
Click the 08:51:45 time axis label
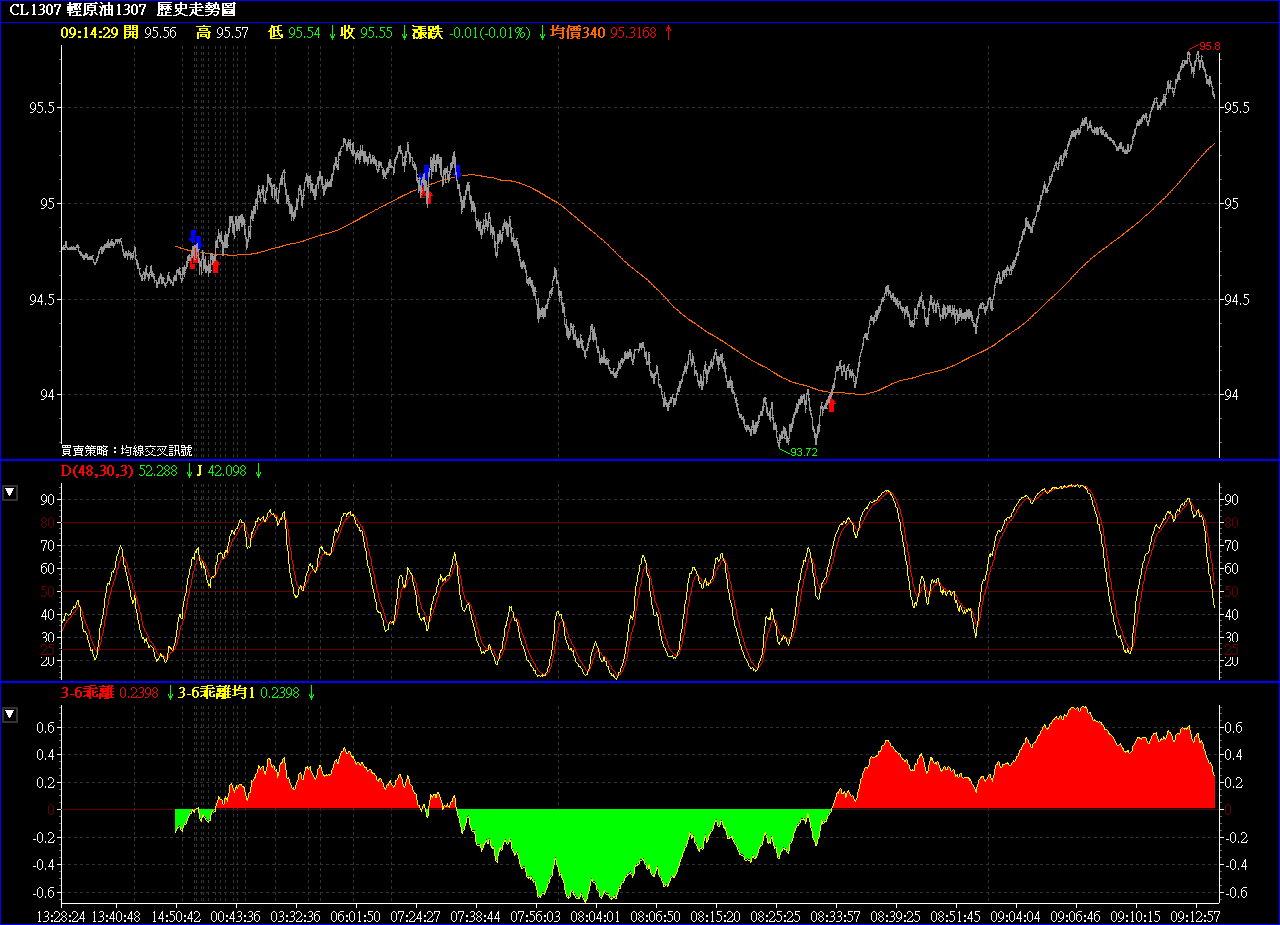[x=956, y=915]
